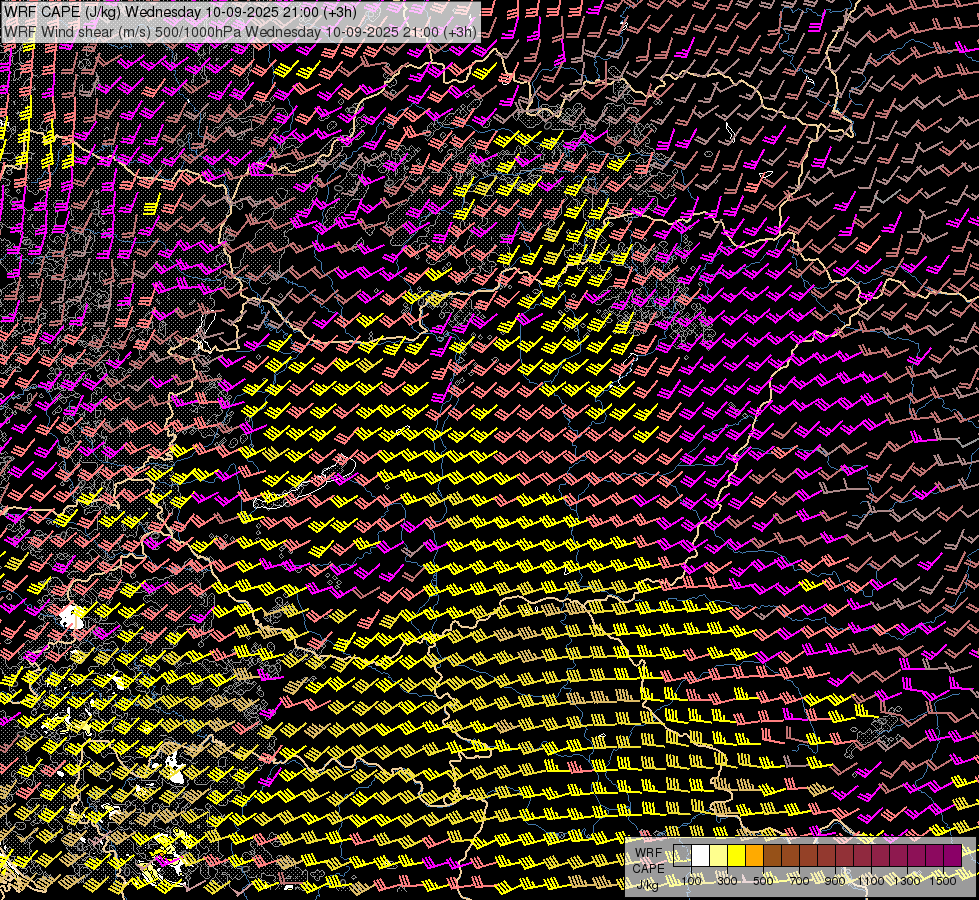Image resolution: width=979 pixels, height=900 pixels.
Task: Select the 500 value on legend scale
Action: pyautogui.click(x=763, y=880)
